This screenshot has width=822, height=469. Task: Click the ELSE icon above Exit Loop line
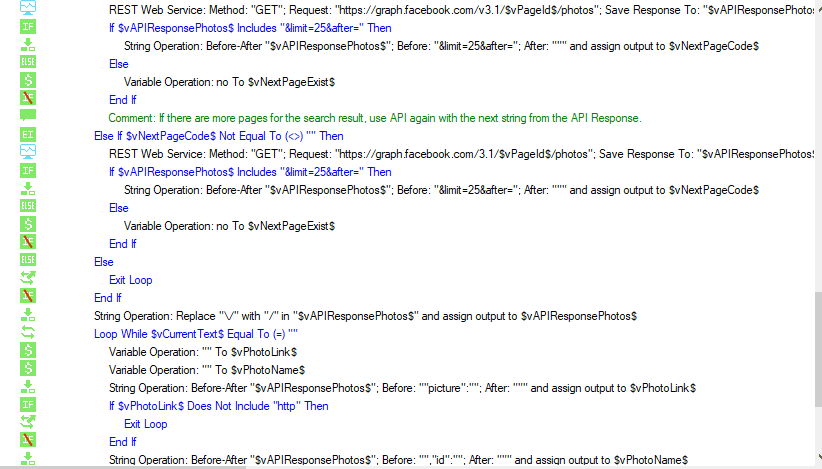click(x=28, y=260)
